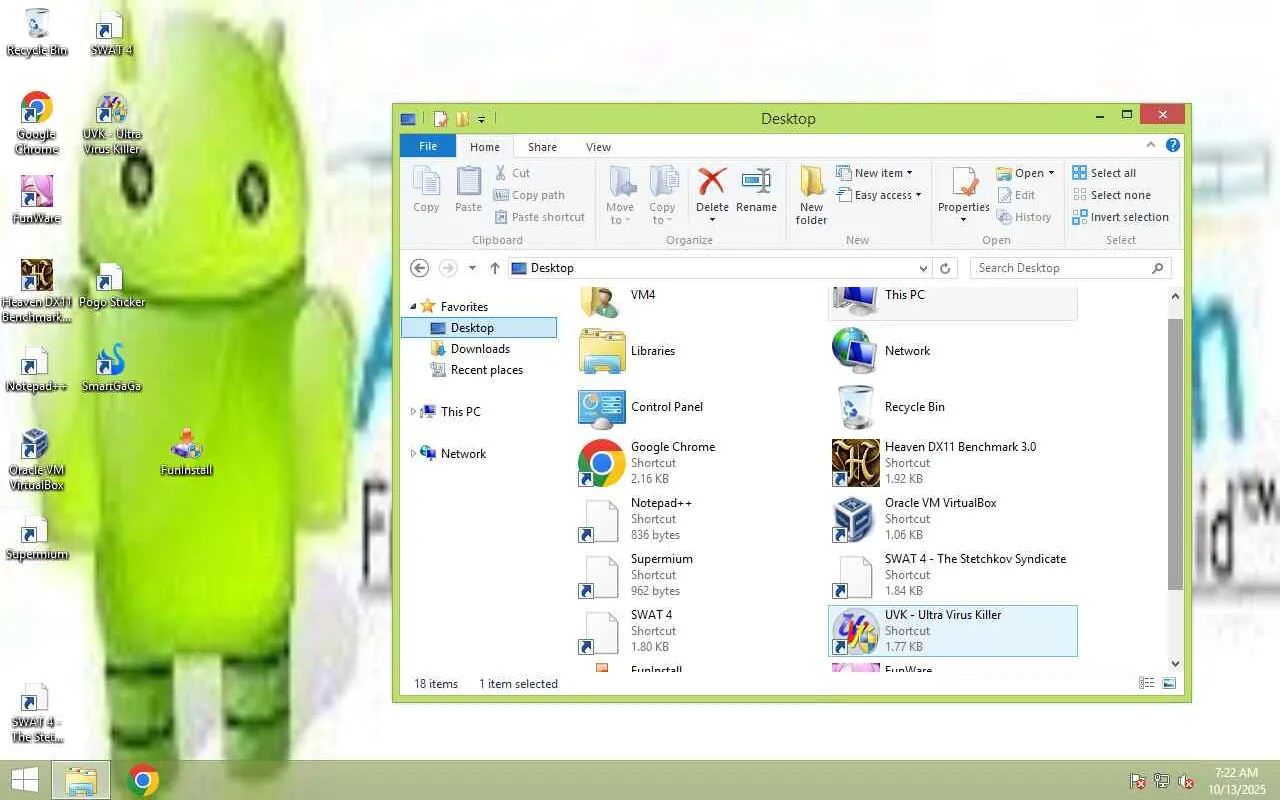Switch to large icons view in the status bar
This screenshot has width=1280, height=800.
tap(1169, 684)
